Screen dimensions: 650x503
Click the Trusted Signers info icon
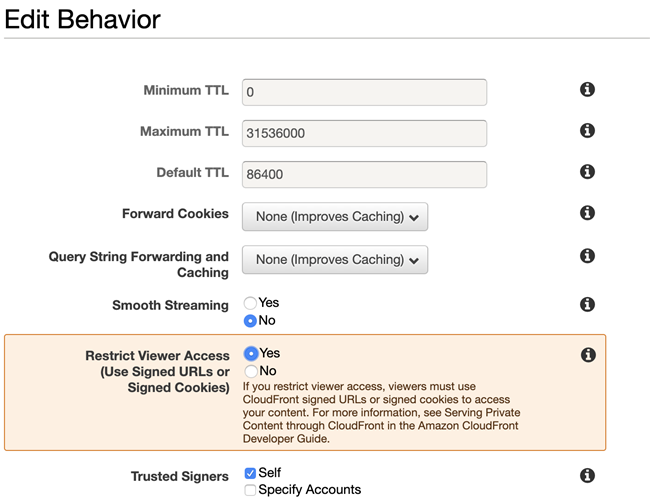(588, 476)
